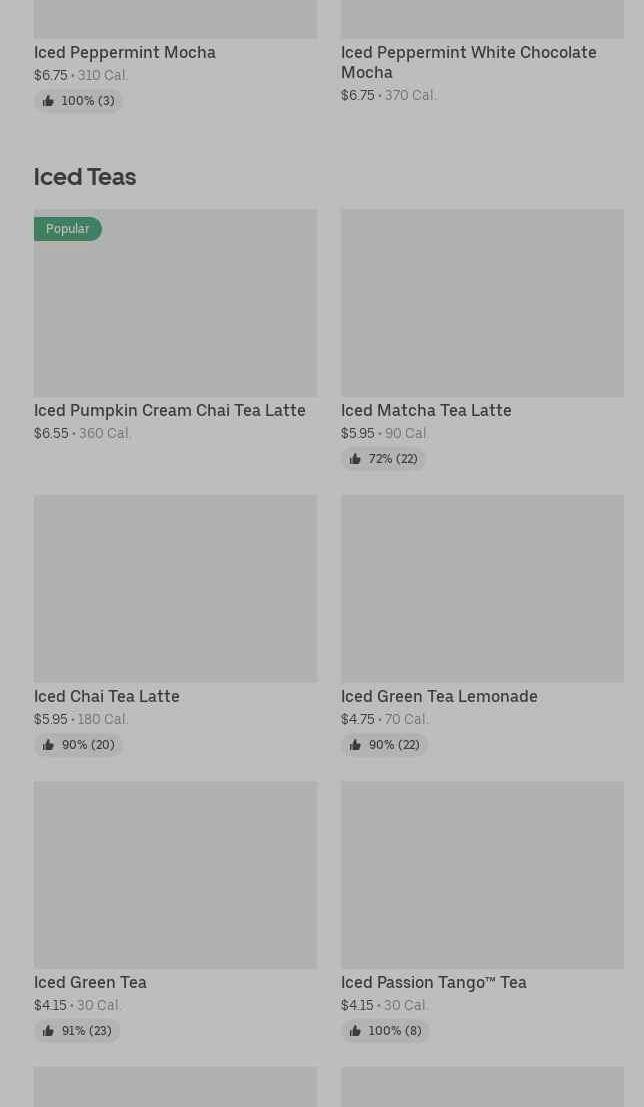Click the Iced Matcha Tea Latte name

pyautogui.click(x=426, y=410)
